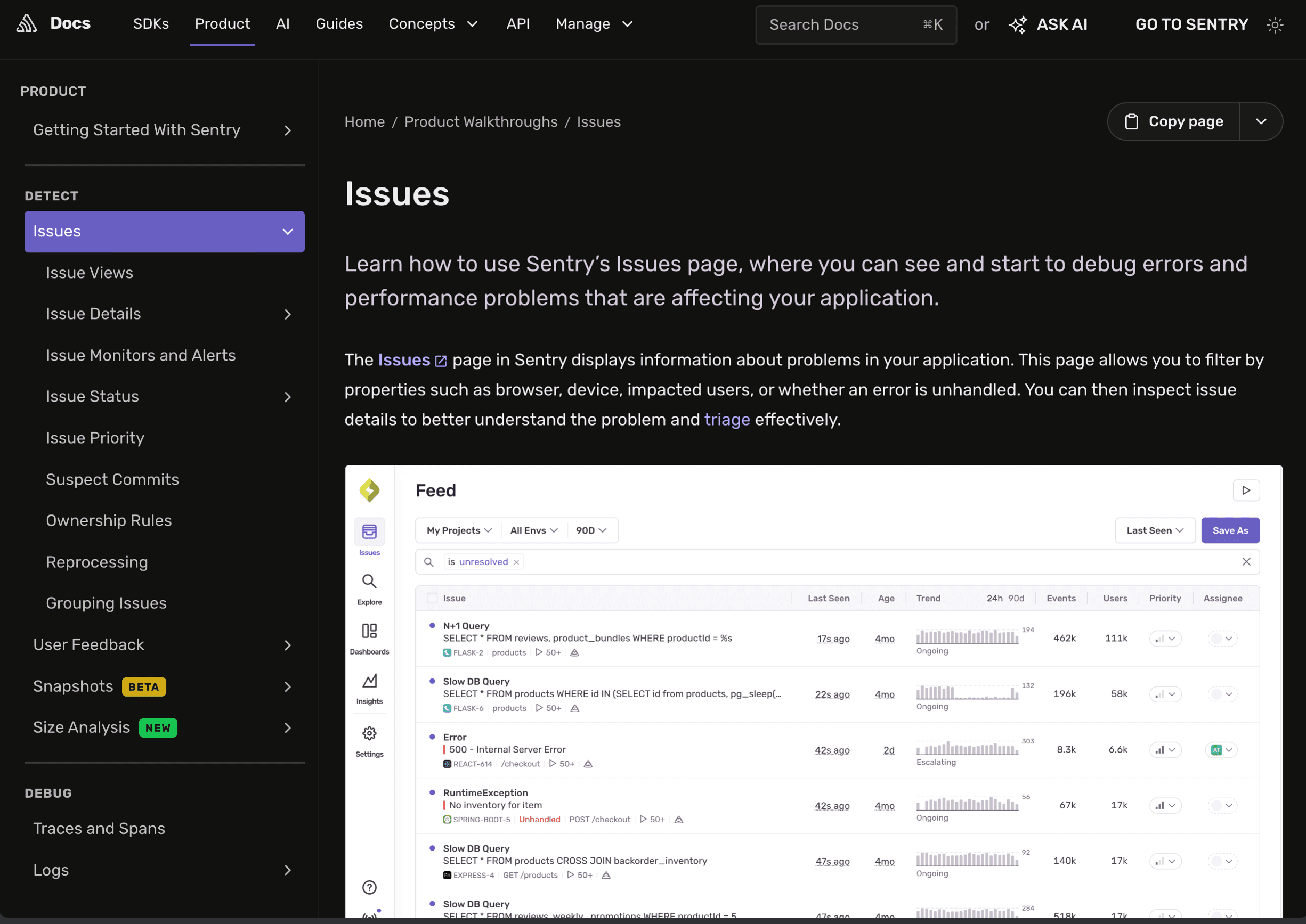
Task: Click the FLASK-2 project icon
Action: 448,652
